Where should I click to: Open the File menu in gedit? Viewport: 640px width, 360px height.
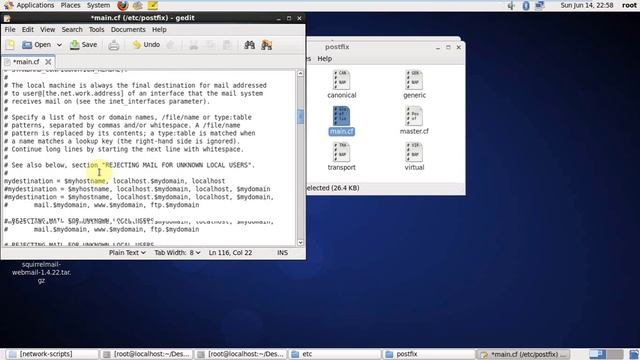(x=10, y=29)
